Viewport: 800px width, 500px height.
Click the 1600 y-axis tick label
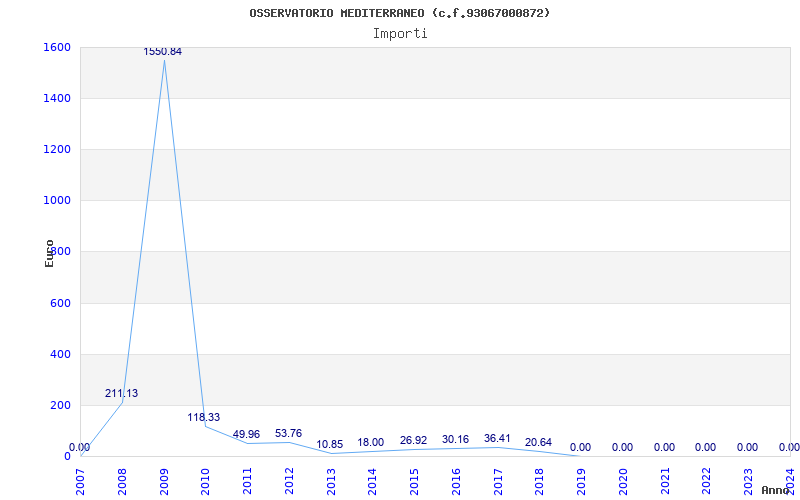tap(55, 47)
